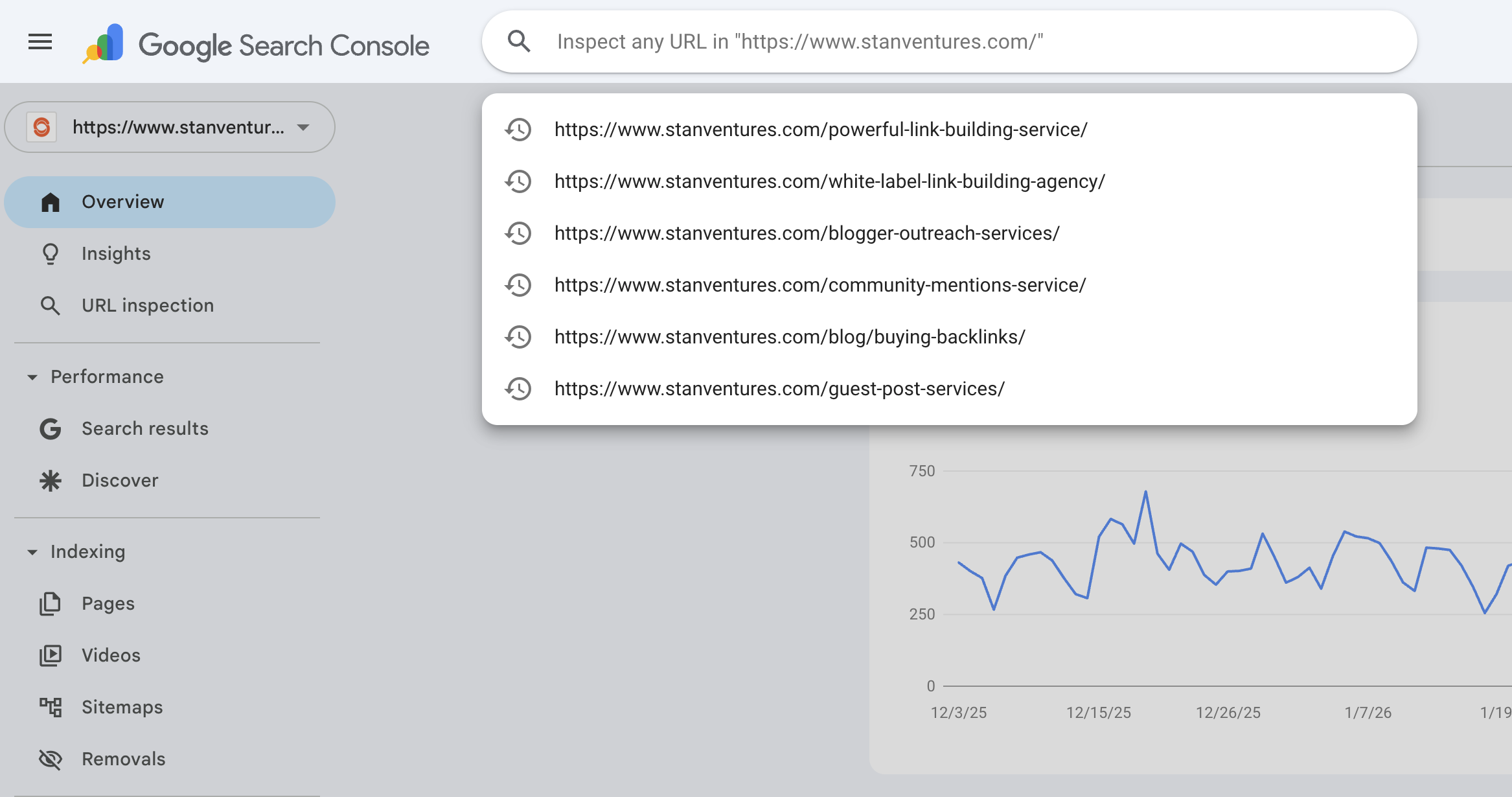Open the Insights section
Screen dimensions: 1512x797
pos(115,253)
